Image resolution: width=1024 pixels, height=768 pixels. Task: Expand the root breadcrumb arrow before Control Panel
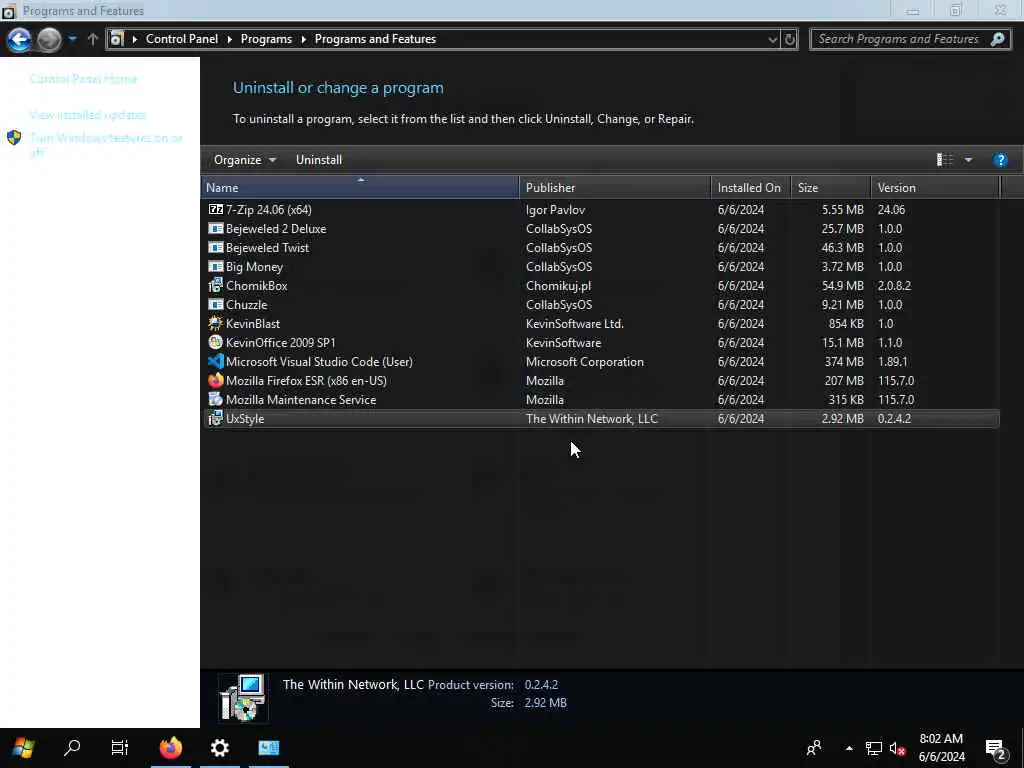pyautogui.click(x=135, y=39)
